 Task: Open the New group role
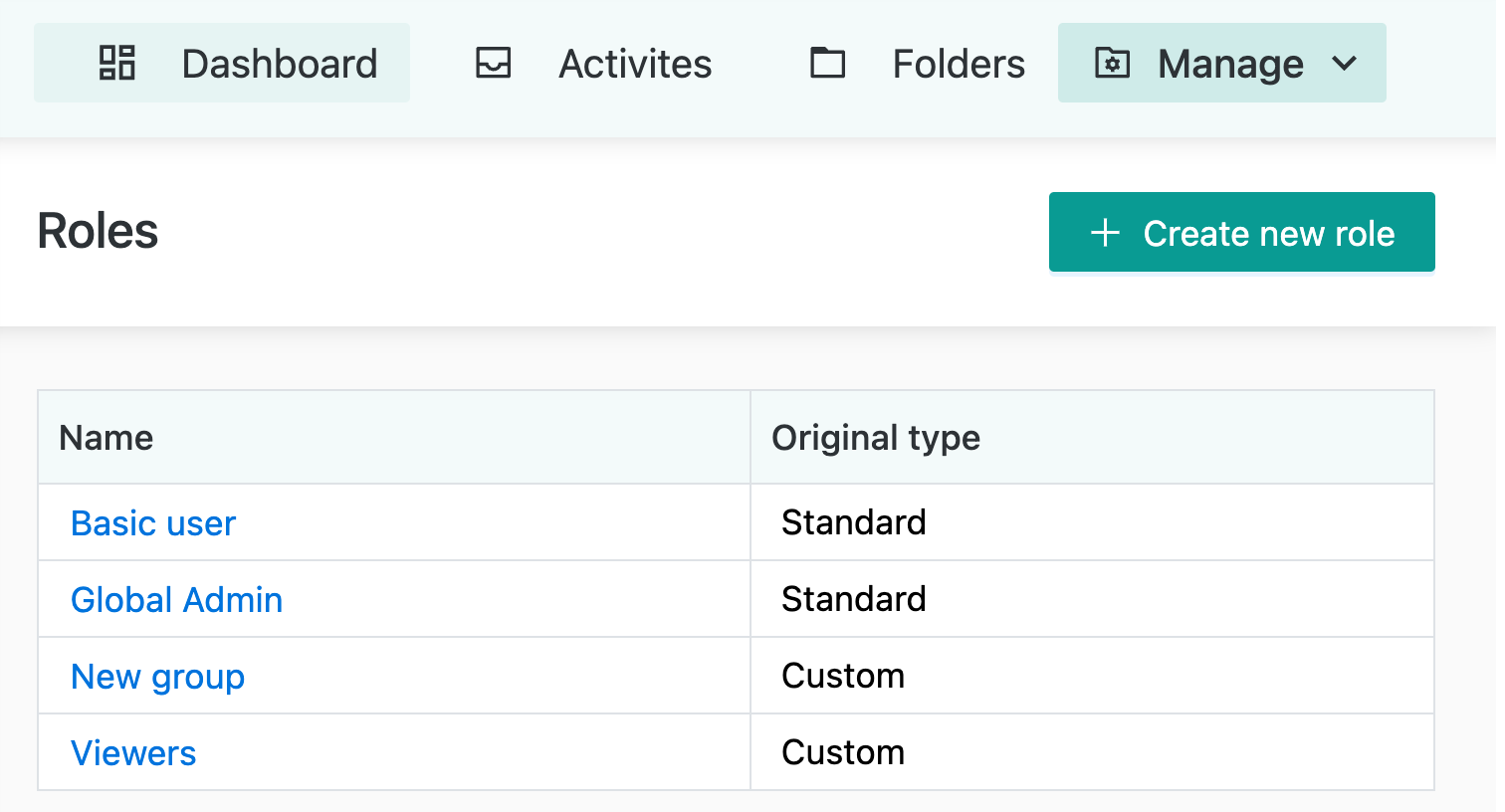(x=158, y=678)
